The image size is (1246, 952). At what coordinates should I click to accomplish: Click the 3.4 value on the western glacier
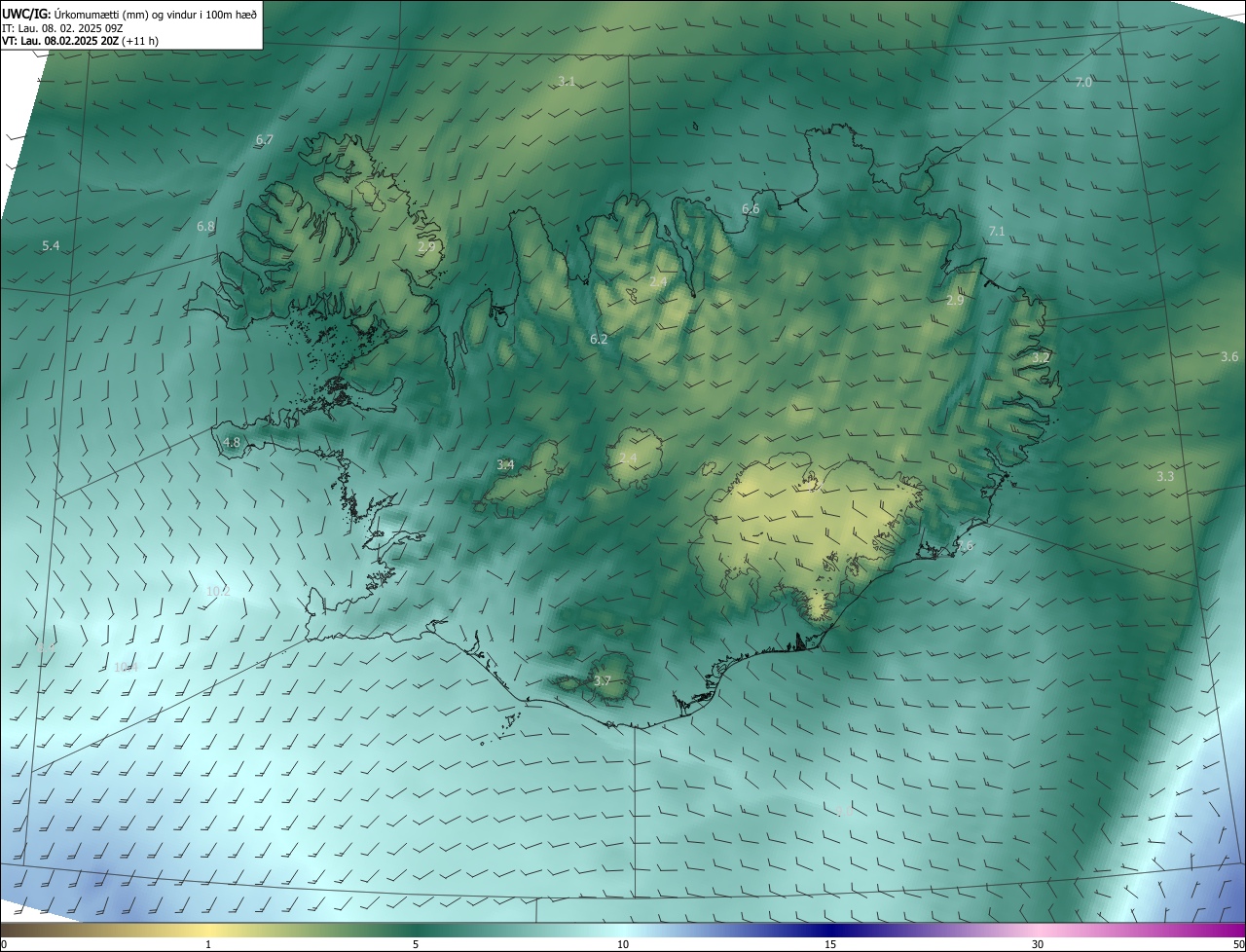click(505, 465)
